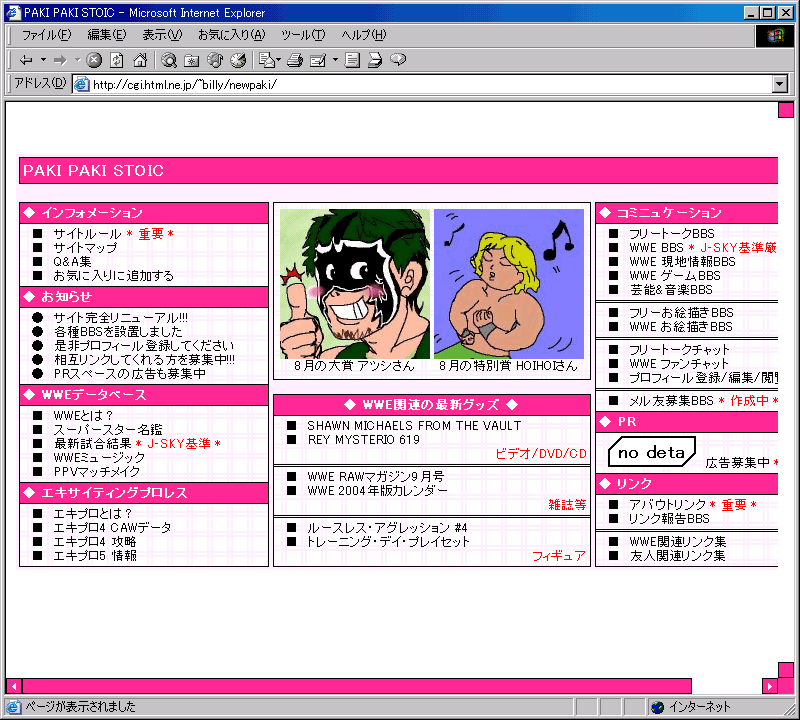Viewport: 800px width, 720px height.
Task: Click the status bar page icon
Action: pos(13,707)
